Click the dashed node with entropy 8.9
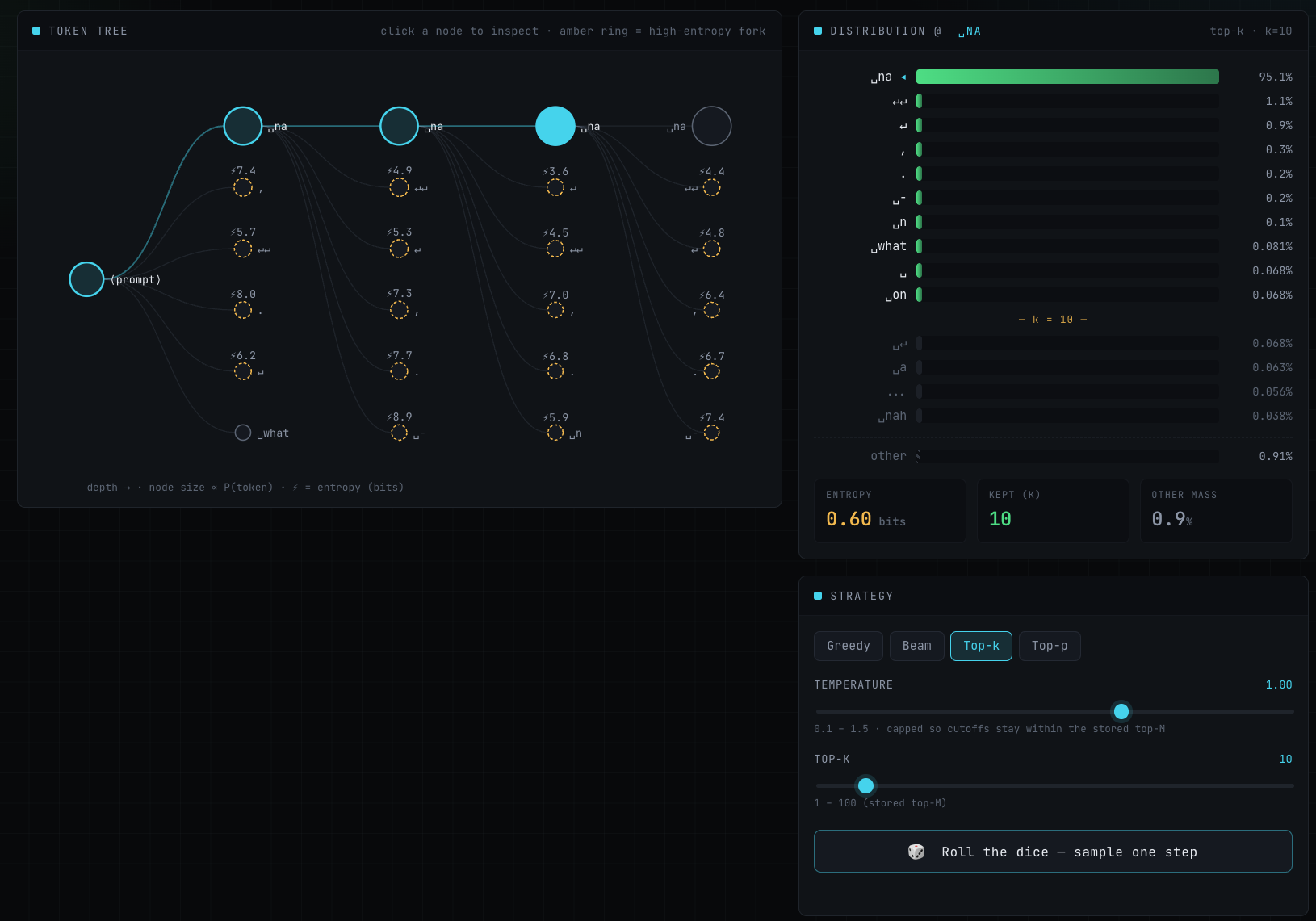Image resolution: width=1316 pixels, height=921 pixels. pos(399,433)
